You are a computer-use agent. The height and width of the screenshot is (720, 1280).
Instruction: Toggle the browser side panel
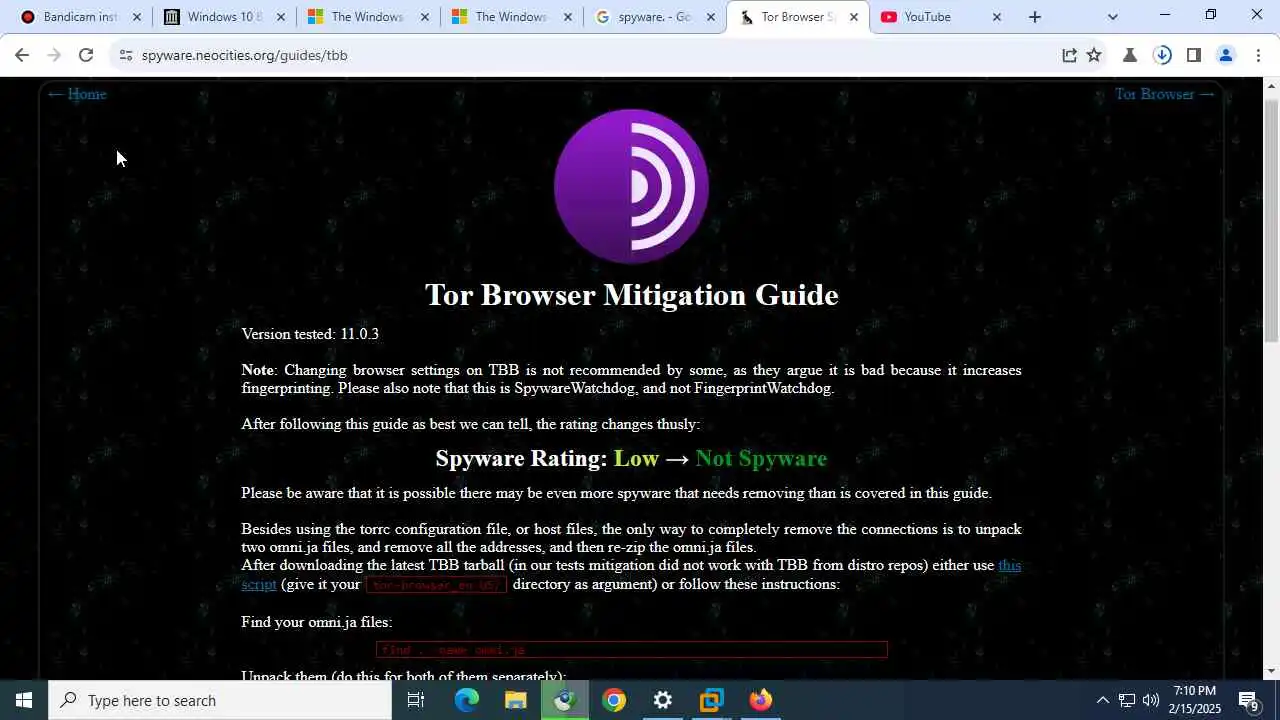pyautogui.click(x=1193, y=55)
